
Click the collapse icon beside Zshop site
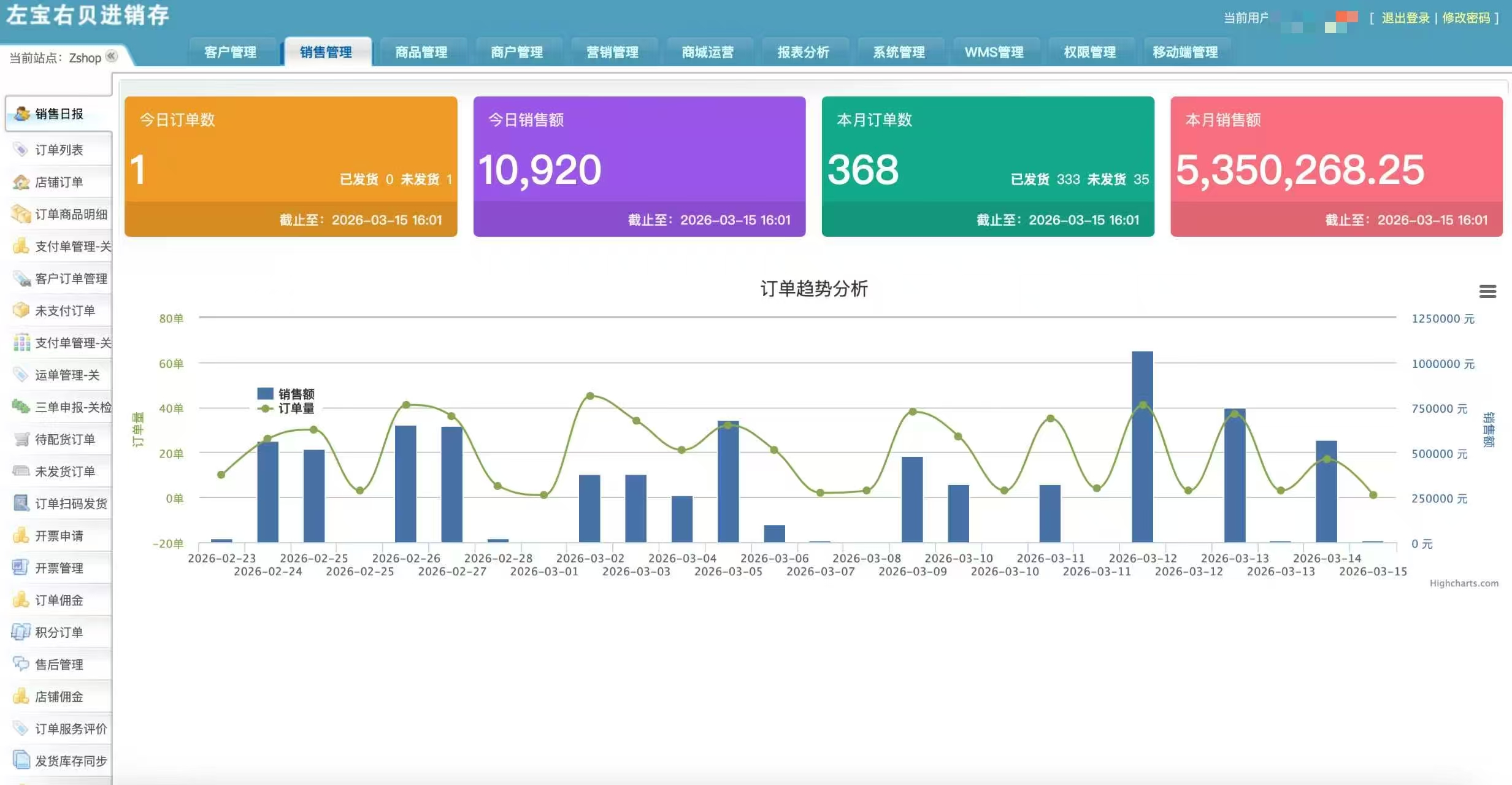pyautogui.click(x=111, y=56)
